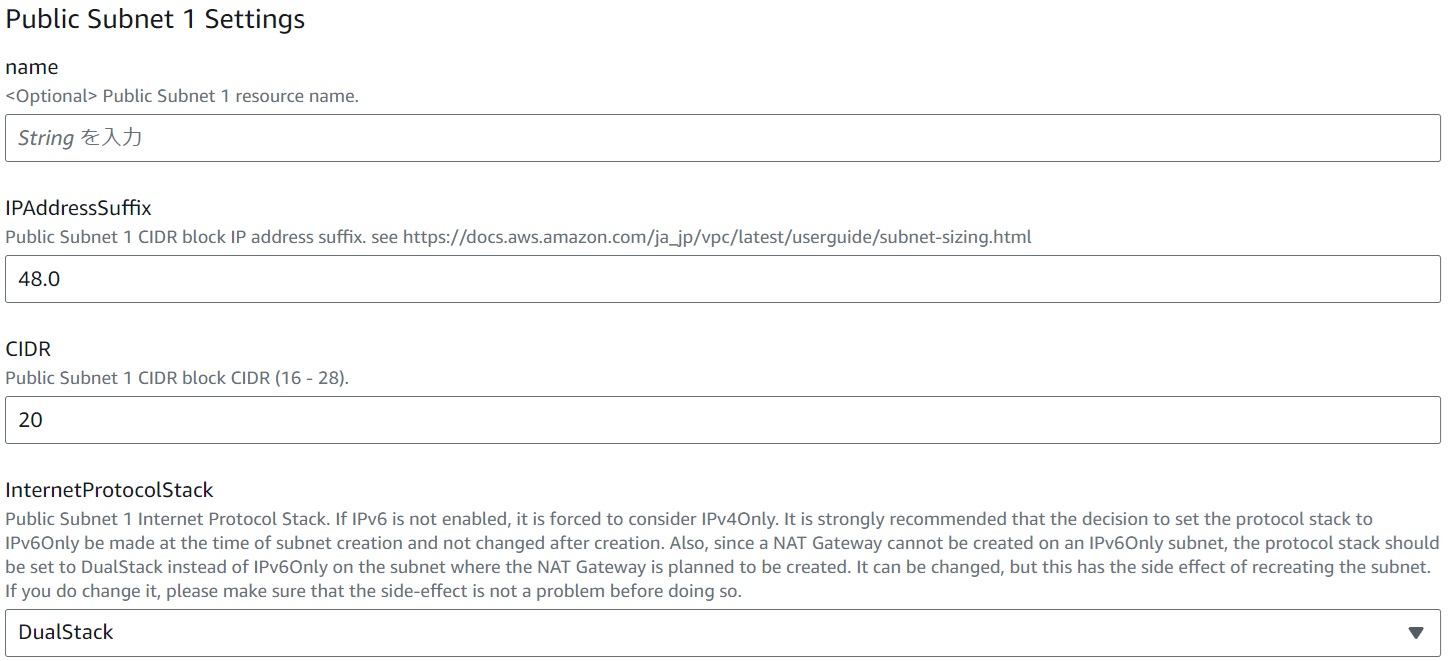Viewport: 1448px width, 661px height.
Task: Click the 'name' field label
Action: [32, 67]
